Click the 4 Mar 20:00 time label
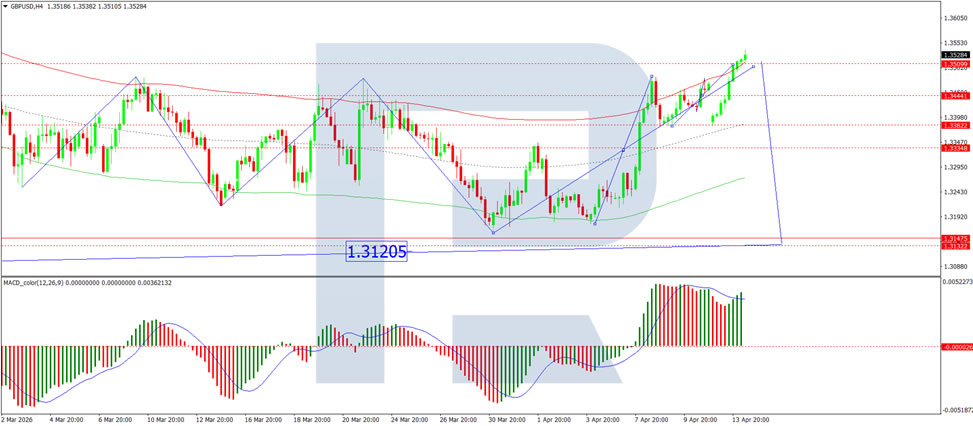 [64, 419]
